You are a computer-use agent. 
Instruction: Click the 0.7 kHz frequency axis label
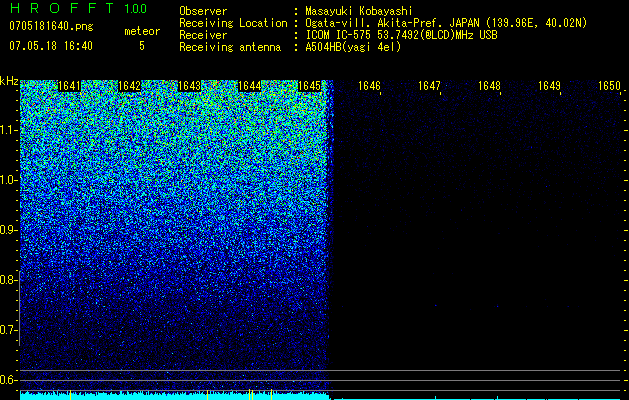7,330
